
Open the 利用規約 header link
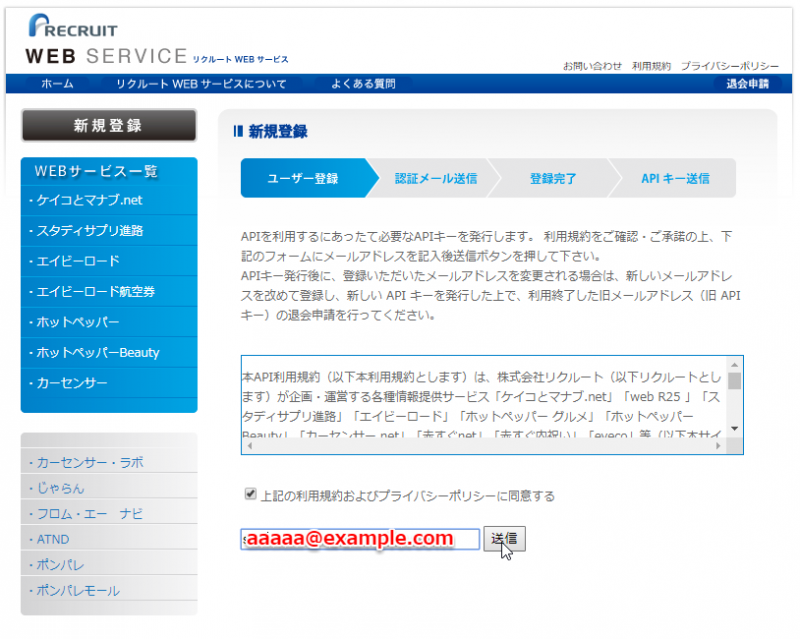click(651, 66)
